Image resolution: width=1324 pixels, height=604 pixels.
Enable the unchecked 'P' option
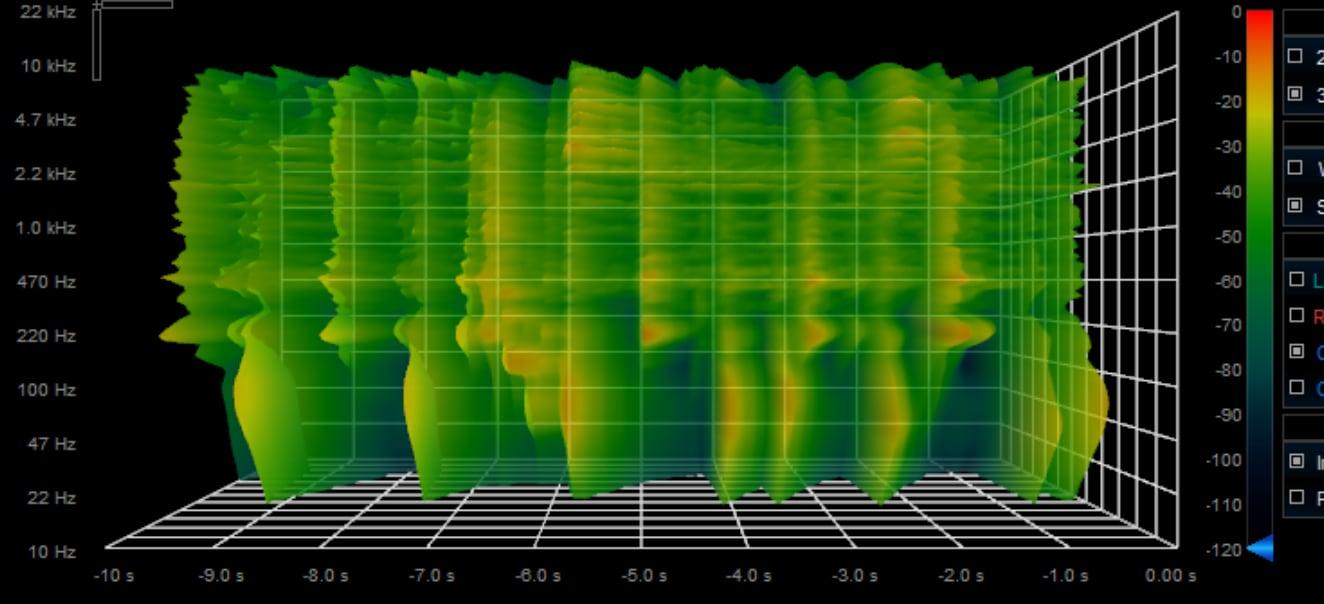coord(1296,497)
